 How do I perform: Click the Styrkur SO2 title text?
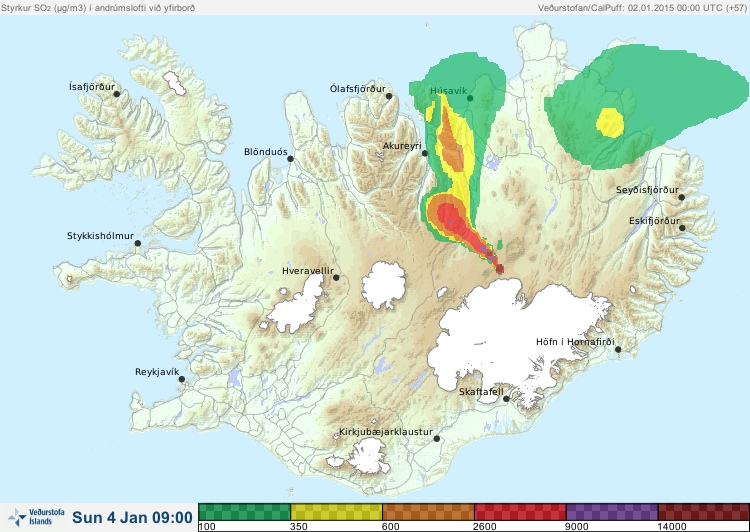[x=98, y=8]
